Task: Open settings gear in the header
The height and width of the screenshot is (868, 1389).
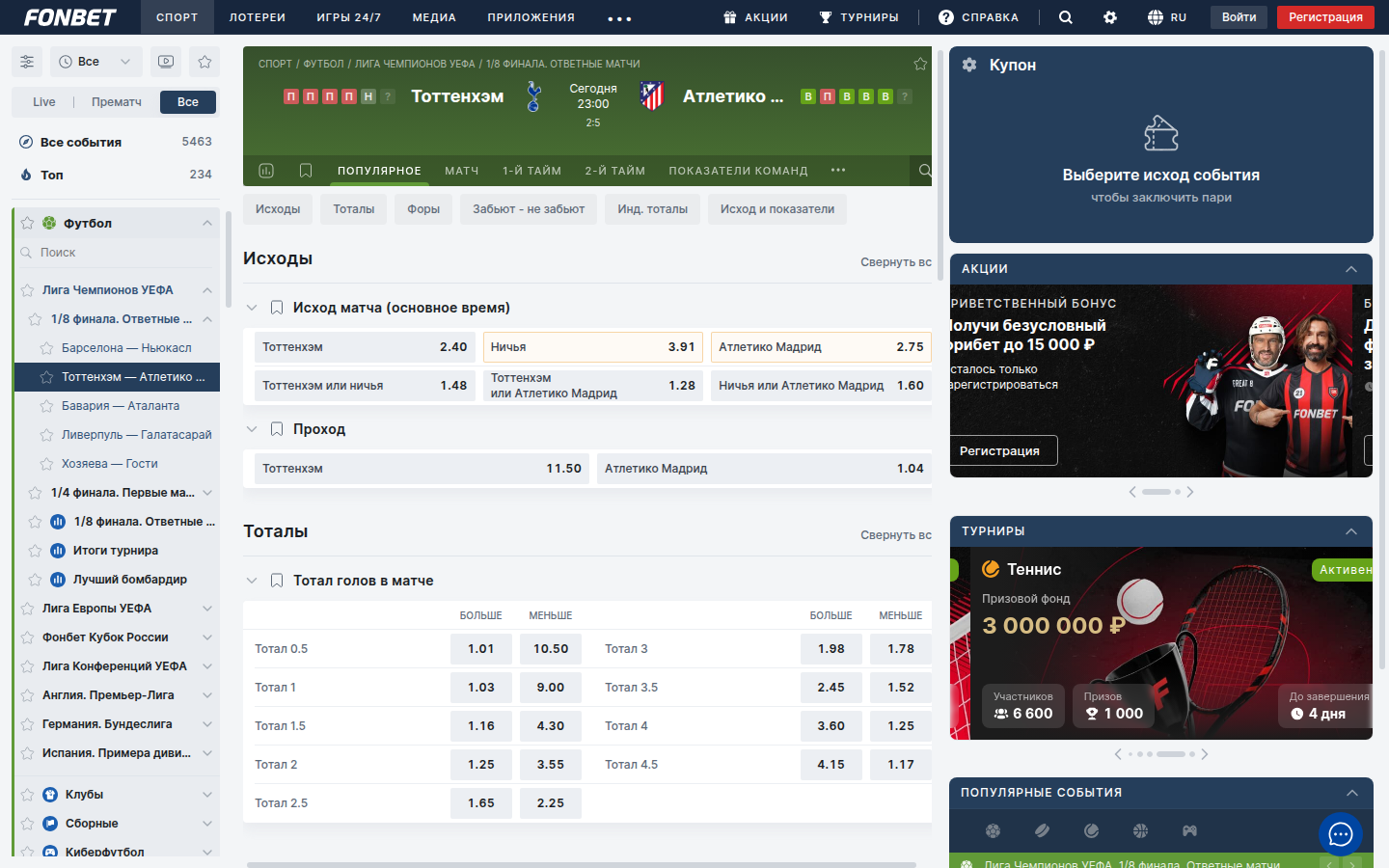Action: pos(1110,17)
